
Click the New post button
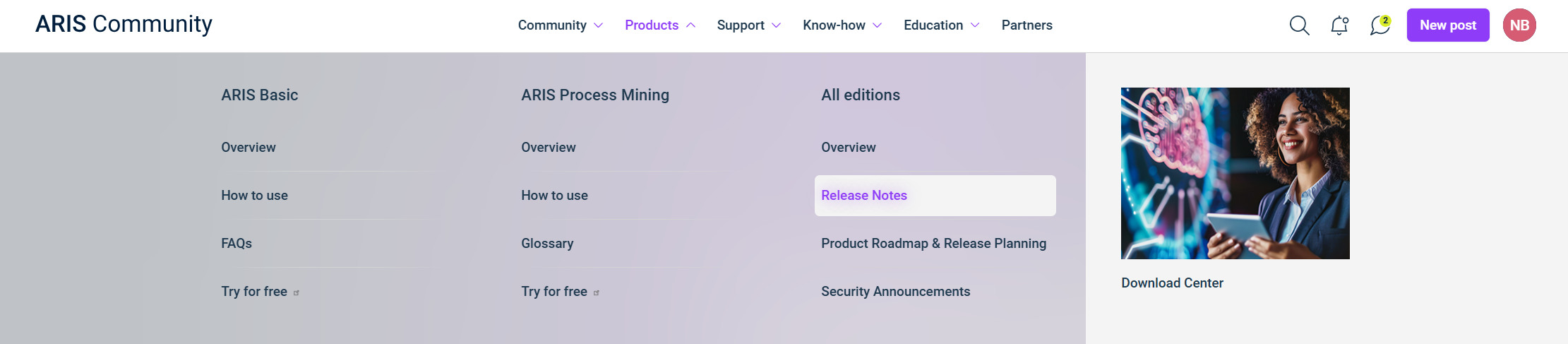coord(1448,25)
